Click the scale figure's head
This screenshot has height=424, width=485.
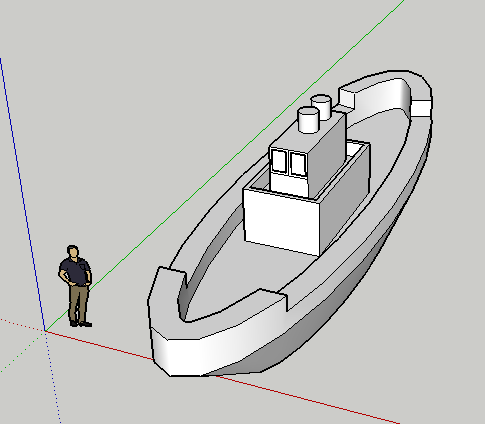pos(73,251)
